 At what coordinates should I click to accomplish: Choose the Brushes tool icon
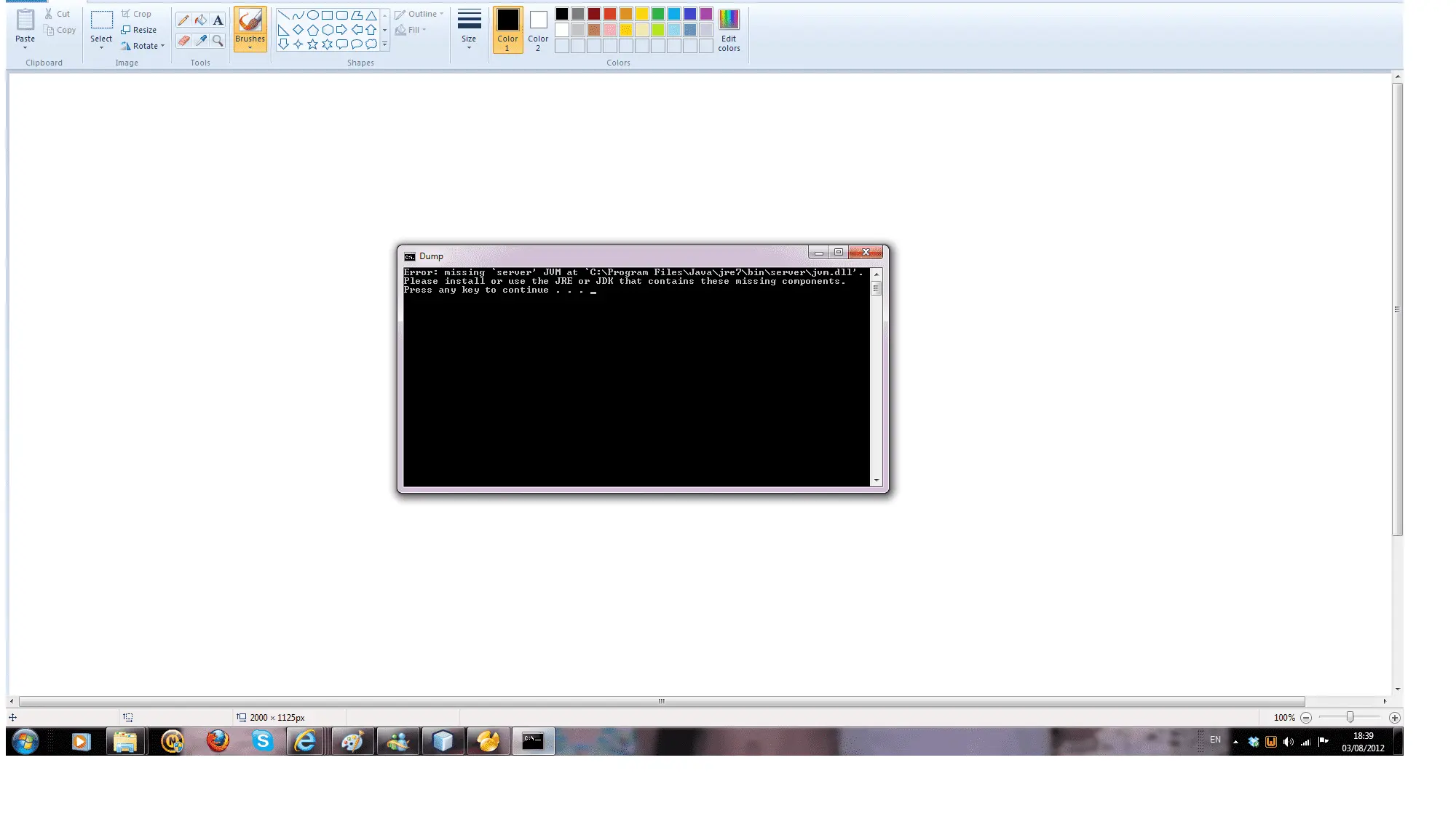(250, 20)
